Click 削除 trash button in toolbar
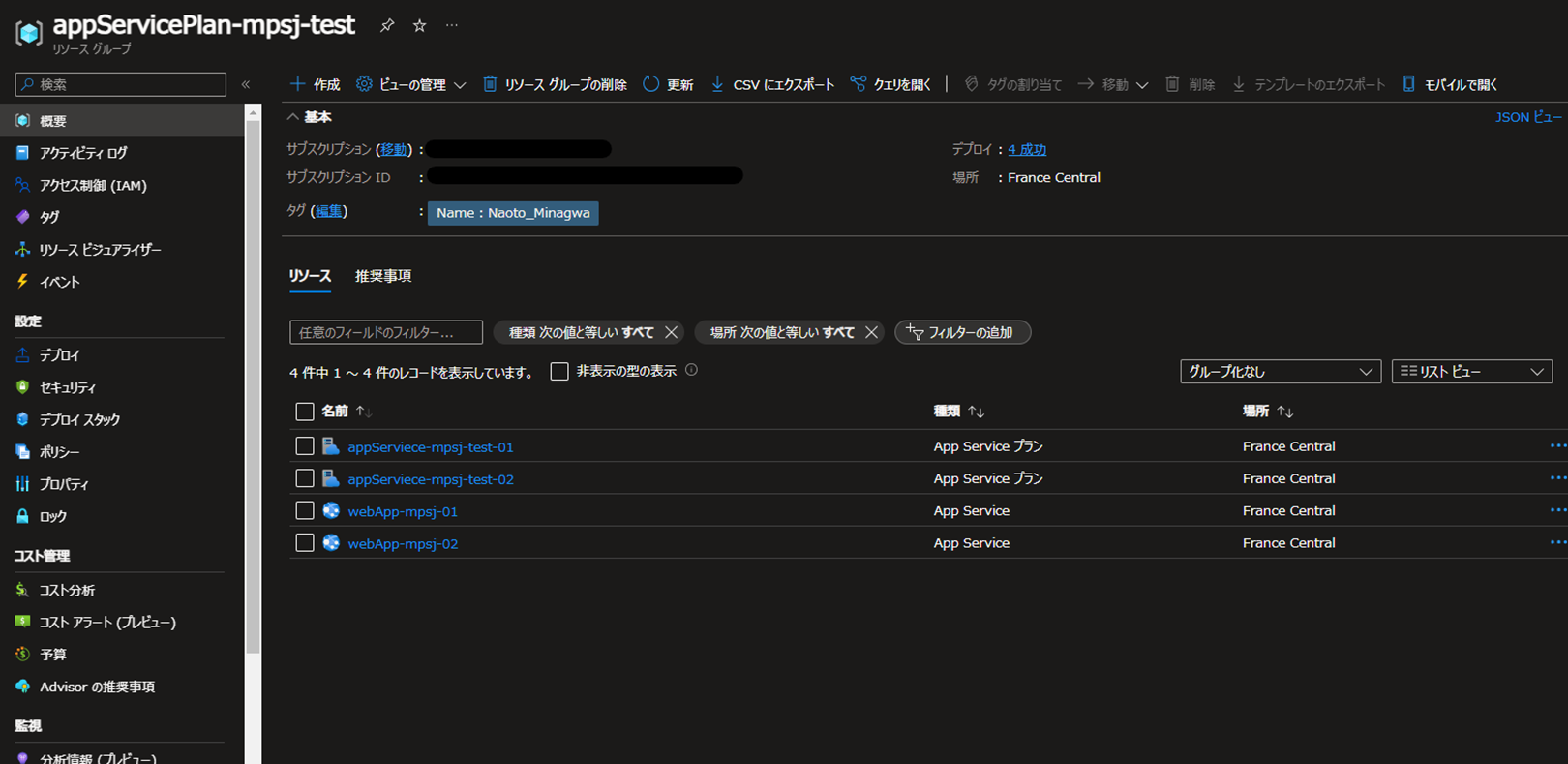 pyautogui.click(x=1190, y=84)
